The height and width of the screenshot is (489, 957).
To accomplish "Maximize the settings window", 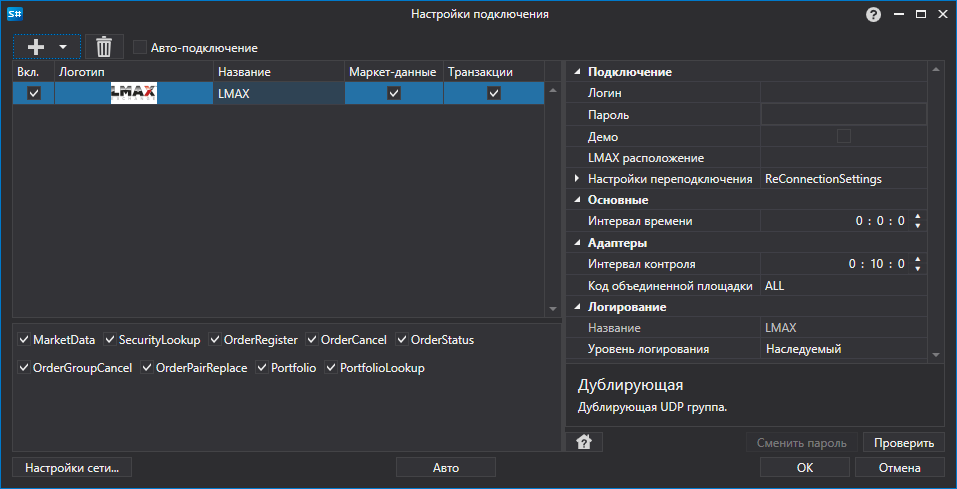I will pyautogui.click(x=920, y=14).
